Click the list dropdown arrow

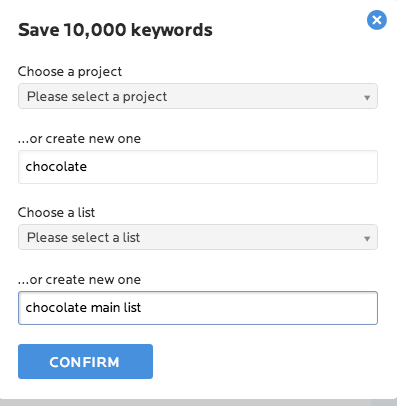tap(367, 239)
